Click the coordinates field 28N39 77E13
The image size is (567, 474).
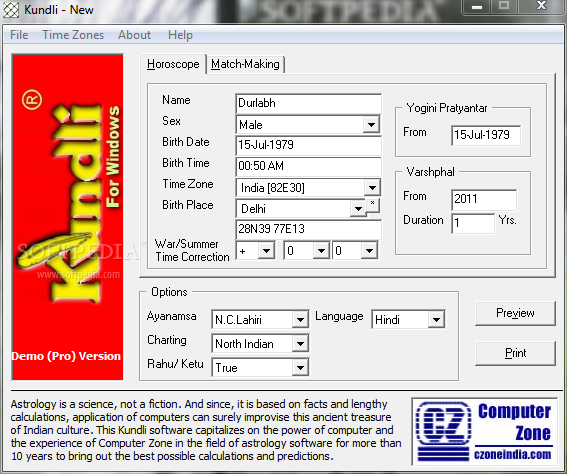308,229
